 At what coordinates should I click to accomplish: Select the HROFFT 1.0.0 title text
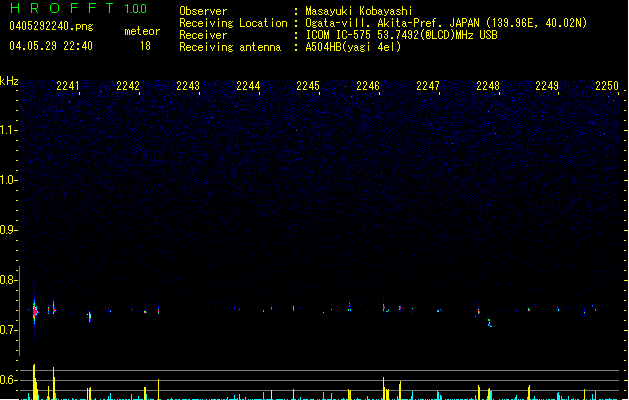(x=79, y=8)
